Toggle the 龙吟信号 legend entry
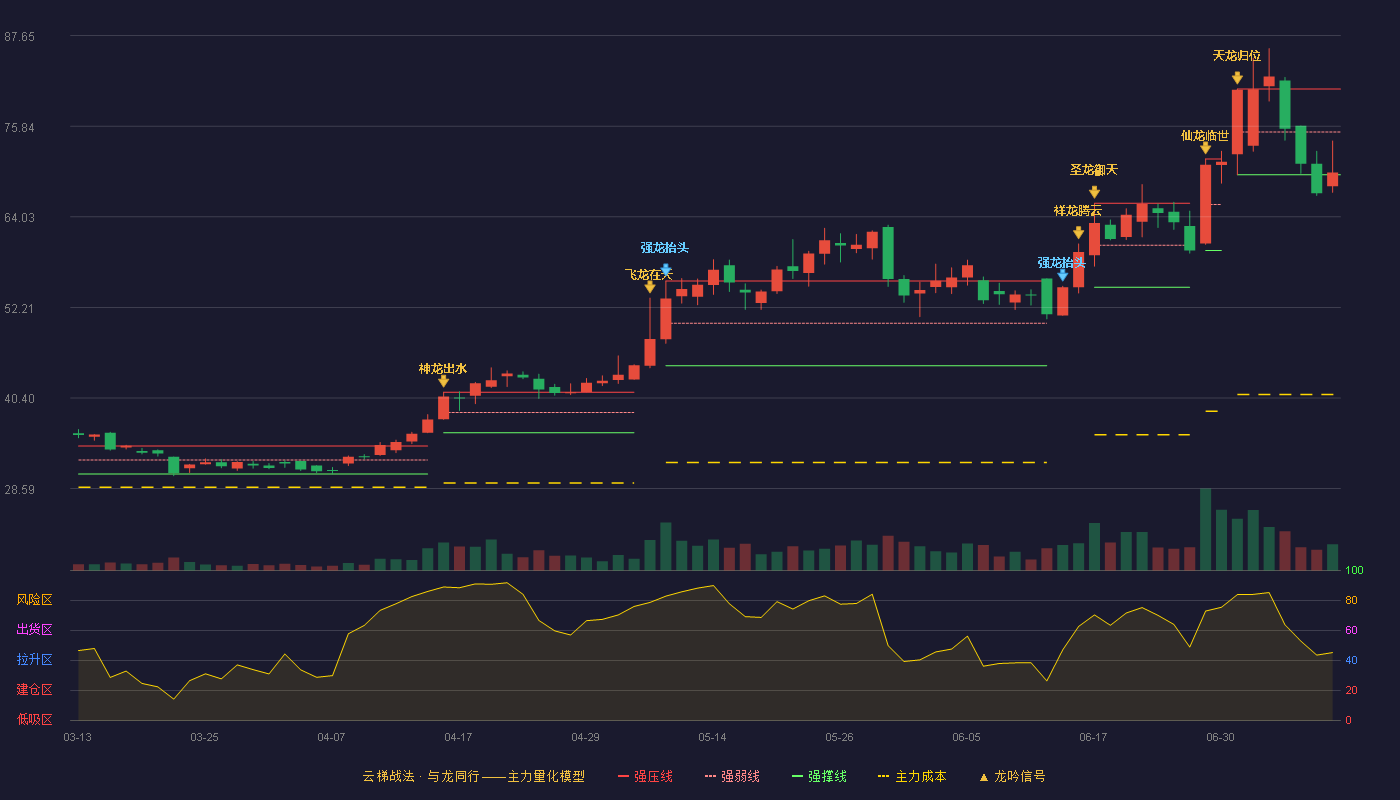 point(1012,776)
